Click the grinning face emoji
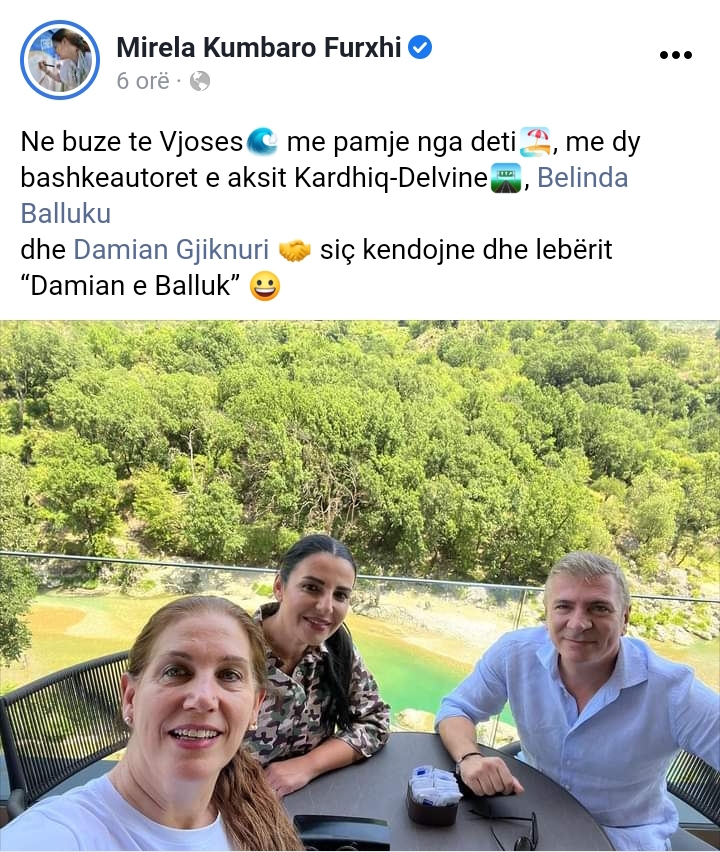The height and width of the screenshot is (852, 720). click(265, 286)
